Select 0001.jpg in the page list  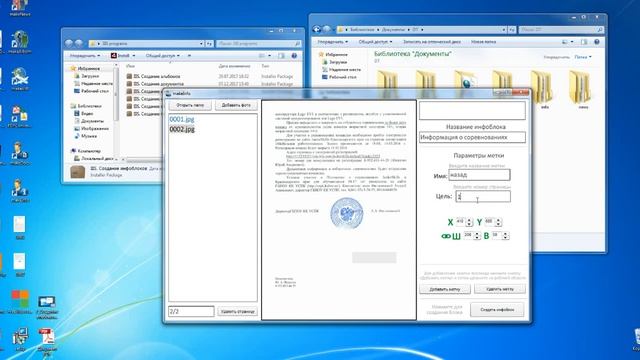(x=182, y=119)
